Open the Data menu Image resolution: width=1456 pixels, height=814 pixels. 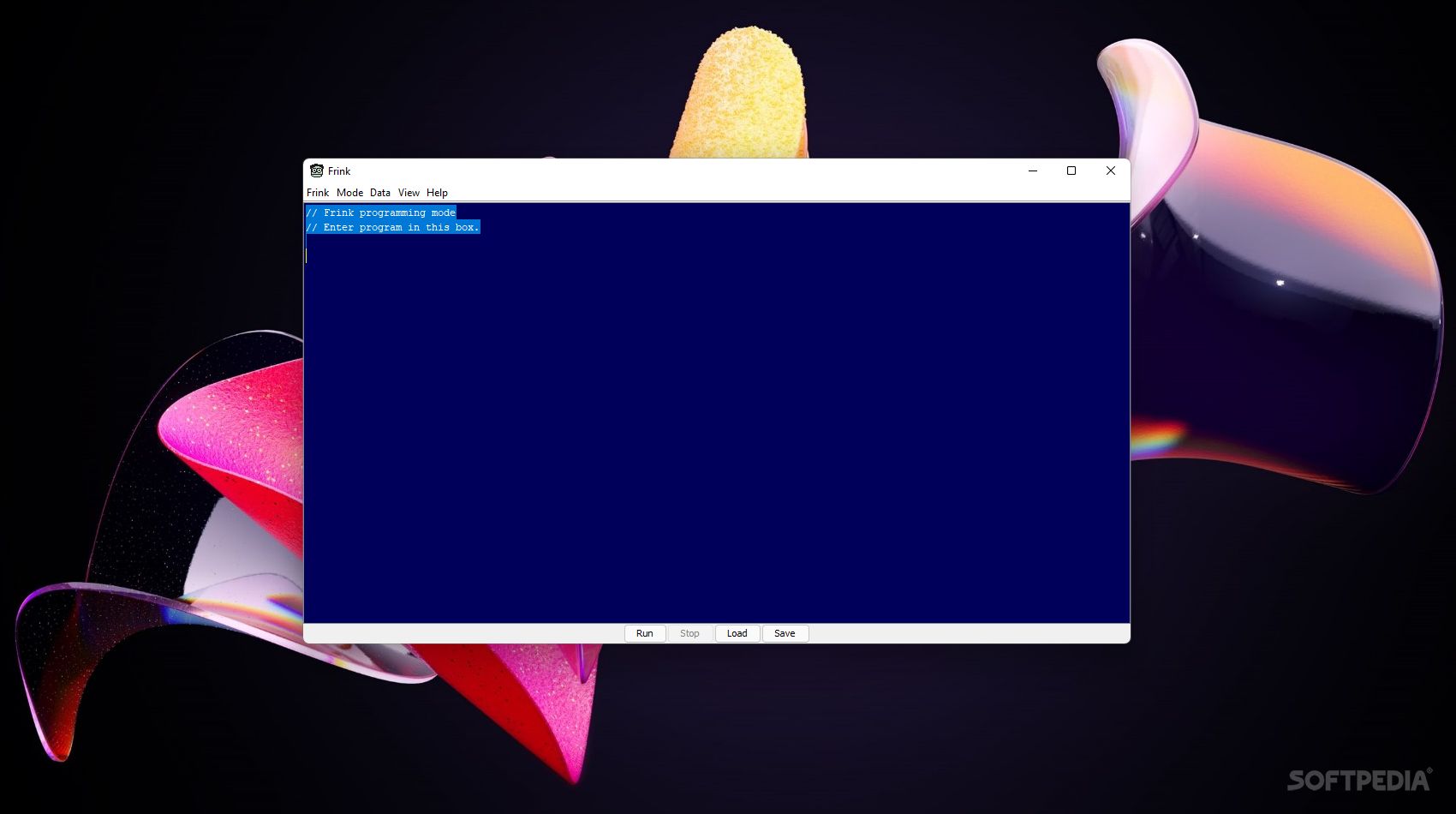pyautogui.click(x=380, y=193)
